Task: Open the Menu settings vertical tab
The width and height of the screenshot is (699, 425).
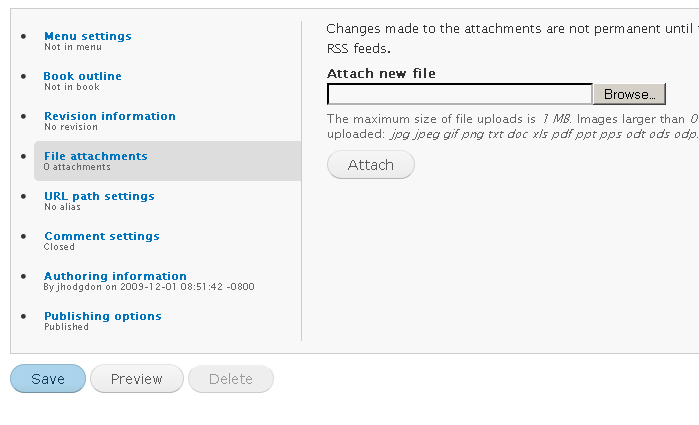Action: [x=88, y=36]
